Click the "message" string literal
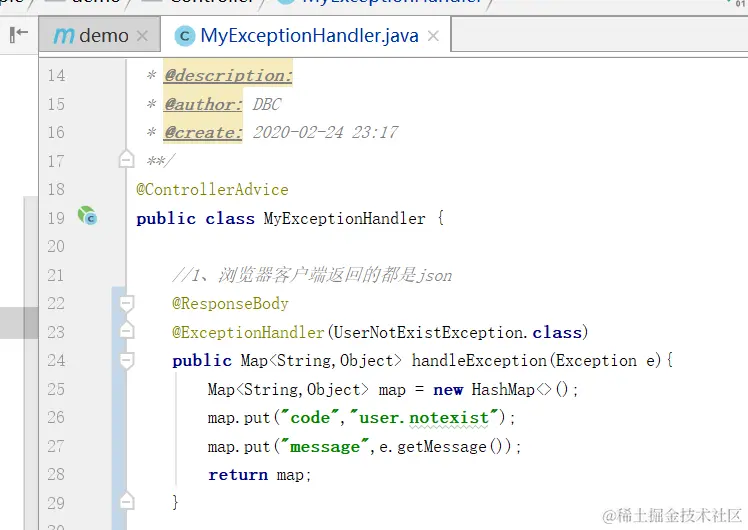Viewport: 748px width, 530px height. click(325, 447)
